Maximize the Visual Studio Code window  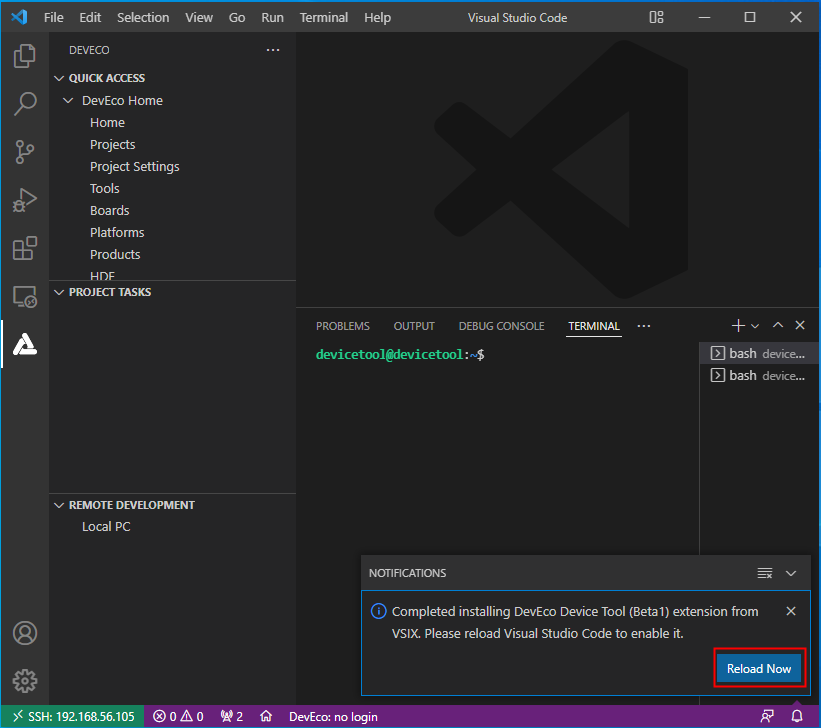[750, 17]
